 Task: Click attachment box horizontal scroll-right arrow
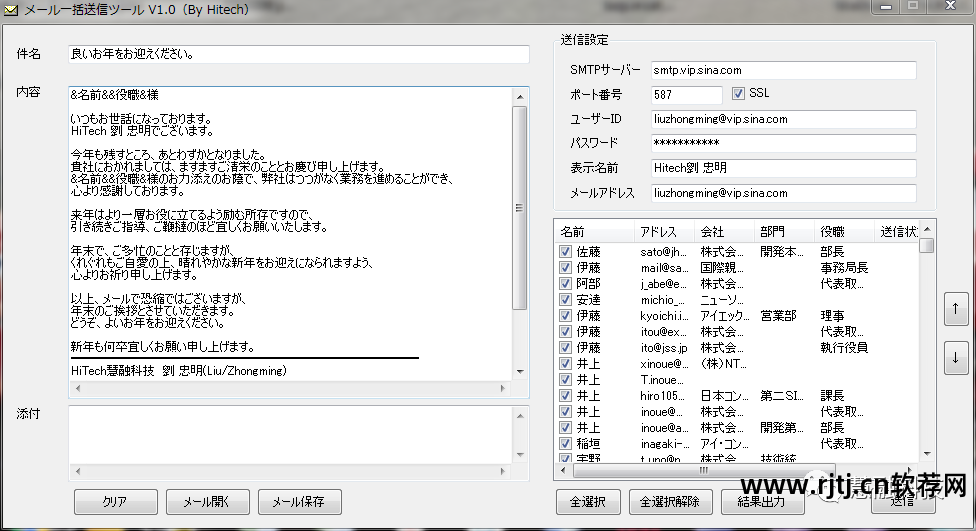click(x=503, y=471)
